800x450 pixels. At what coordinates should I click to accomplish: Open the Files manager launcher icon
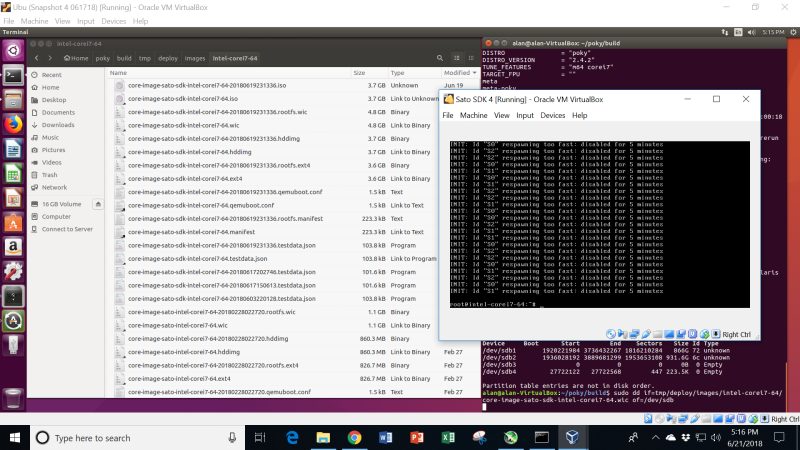(x=13, y=100)
